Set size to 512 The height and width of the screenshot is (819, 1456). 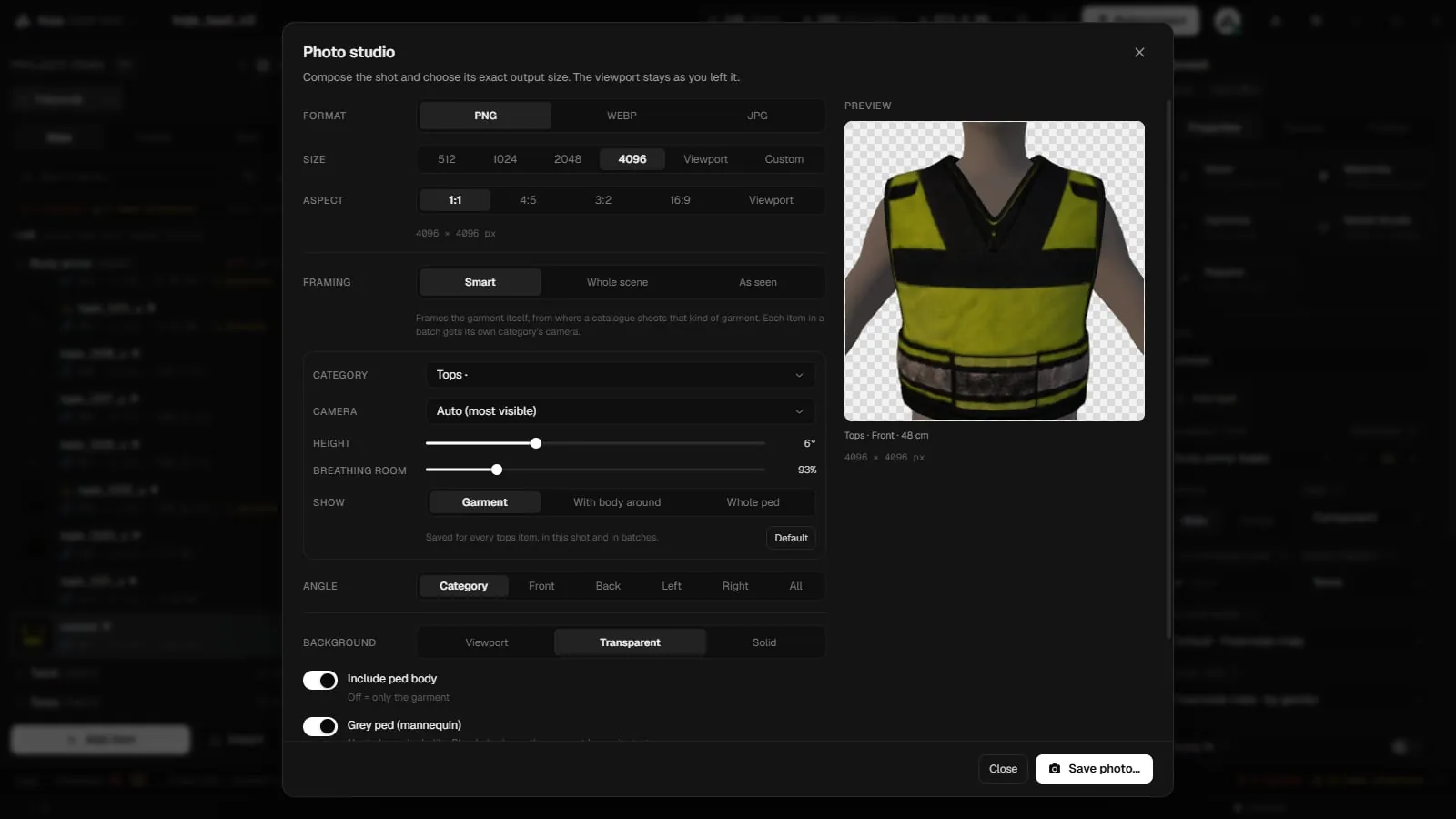447,159
